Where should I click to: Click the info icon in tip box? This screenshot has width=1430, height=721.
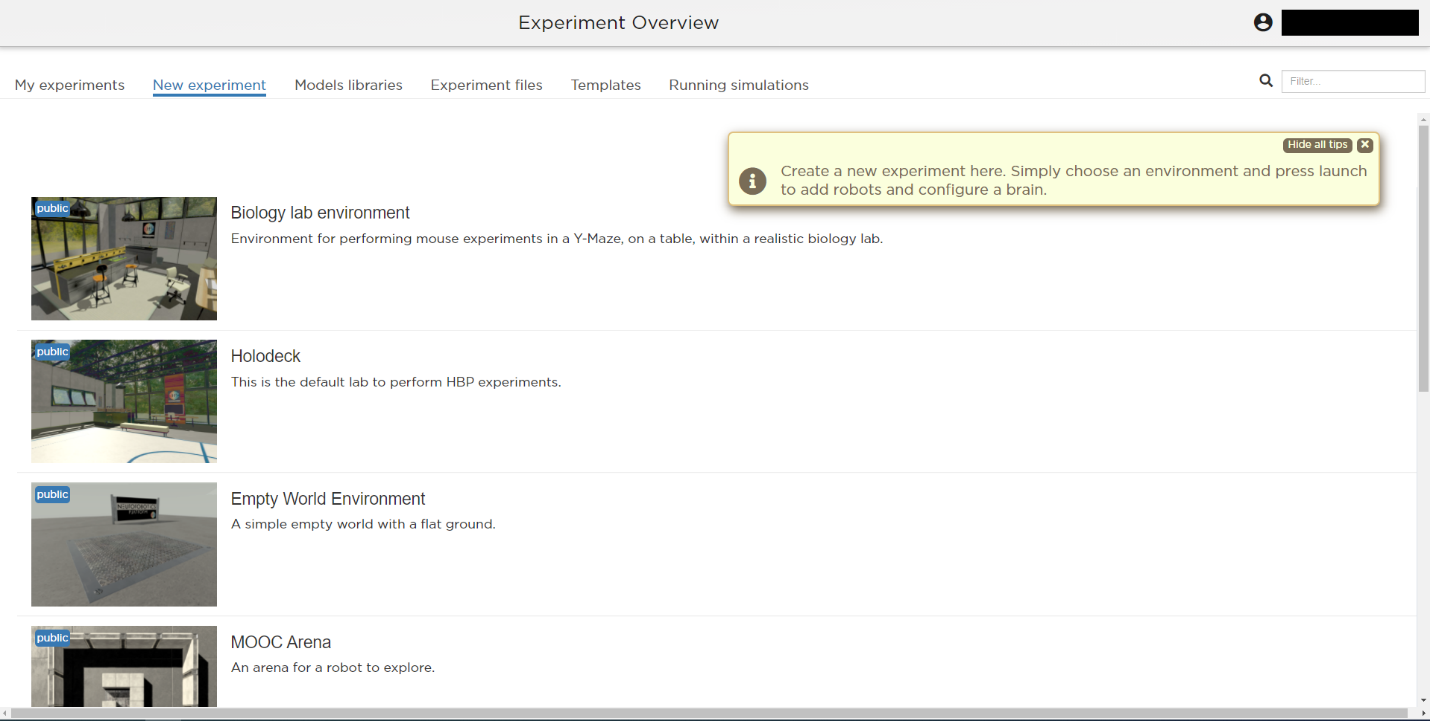(752, 180)
